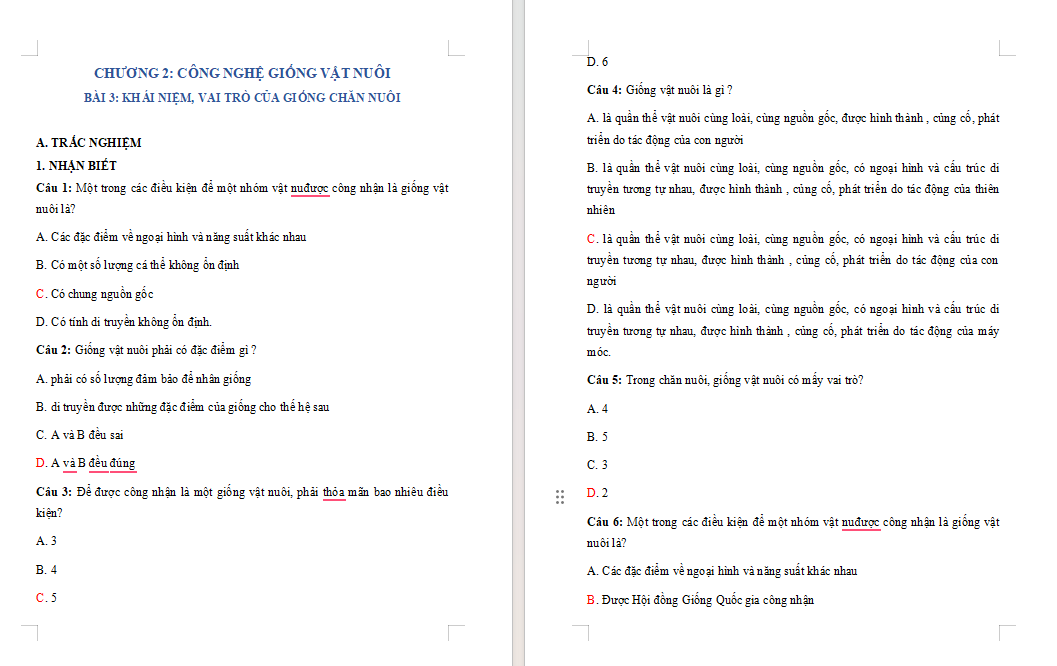
Task: Click the heading "CHƯƠNG 2: CÔNG NGHỆ GIỐNG VẬT NUÔI"
Action: (x=242, y=73)
